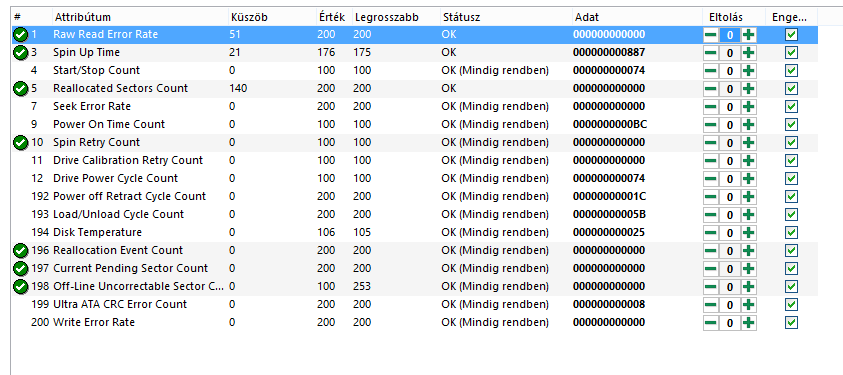
Task: Decrease offset for Load/Unload Cycle Count
Action: (711, 215)
